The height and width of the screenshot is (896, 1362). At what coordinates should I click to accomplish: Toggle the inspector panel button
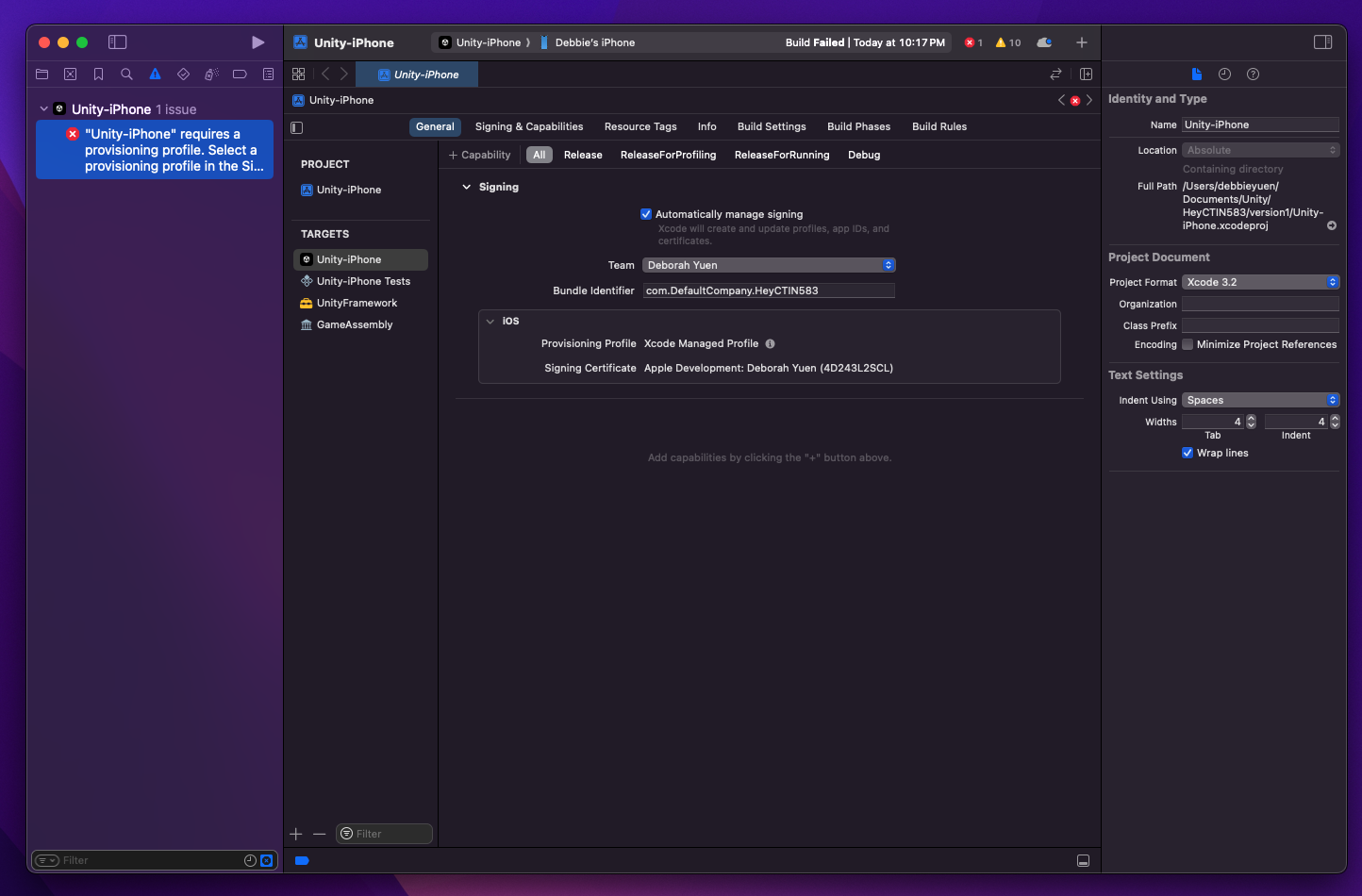tap(1323, 42)
